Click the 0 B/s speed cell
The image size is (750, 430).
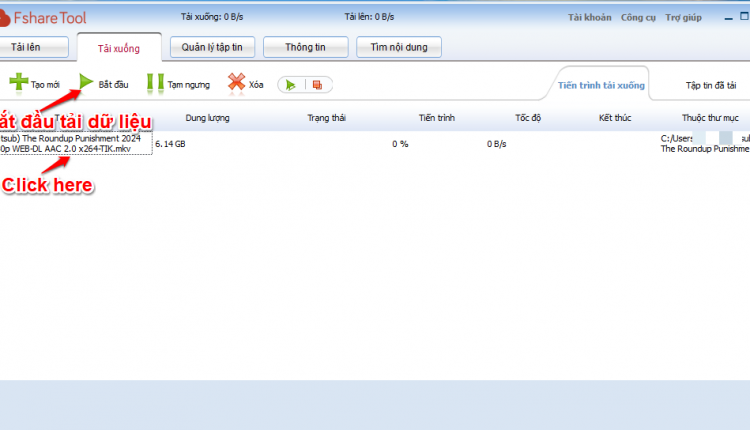pos(496,144)
